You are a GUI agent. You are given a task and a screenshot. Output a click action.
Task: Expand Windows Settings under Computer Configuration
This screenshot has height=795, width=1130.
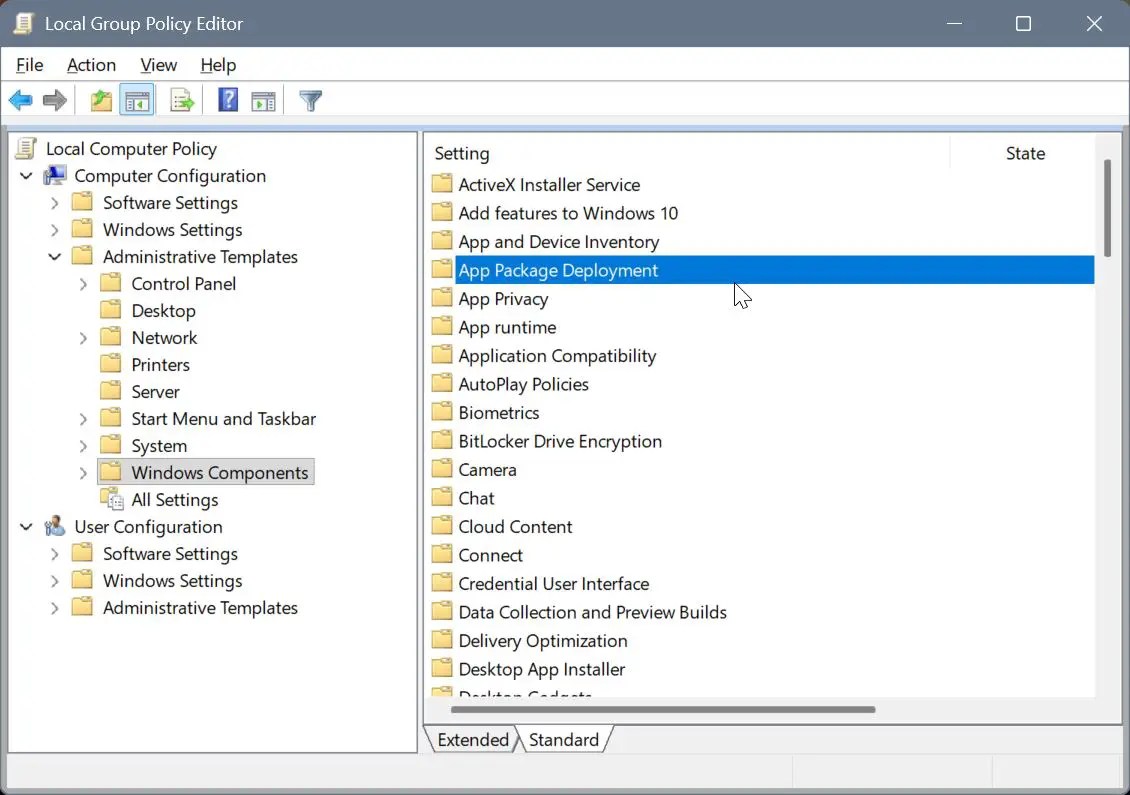[55, 230]
